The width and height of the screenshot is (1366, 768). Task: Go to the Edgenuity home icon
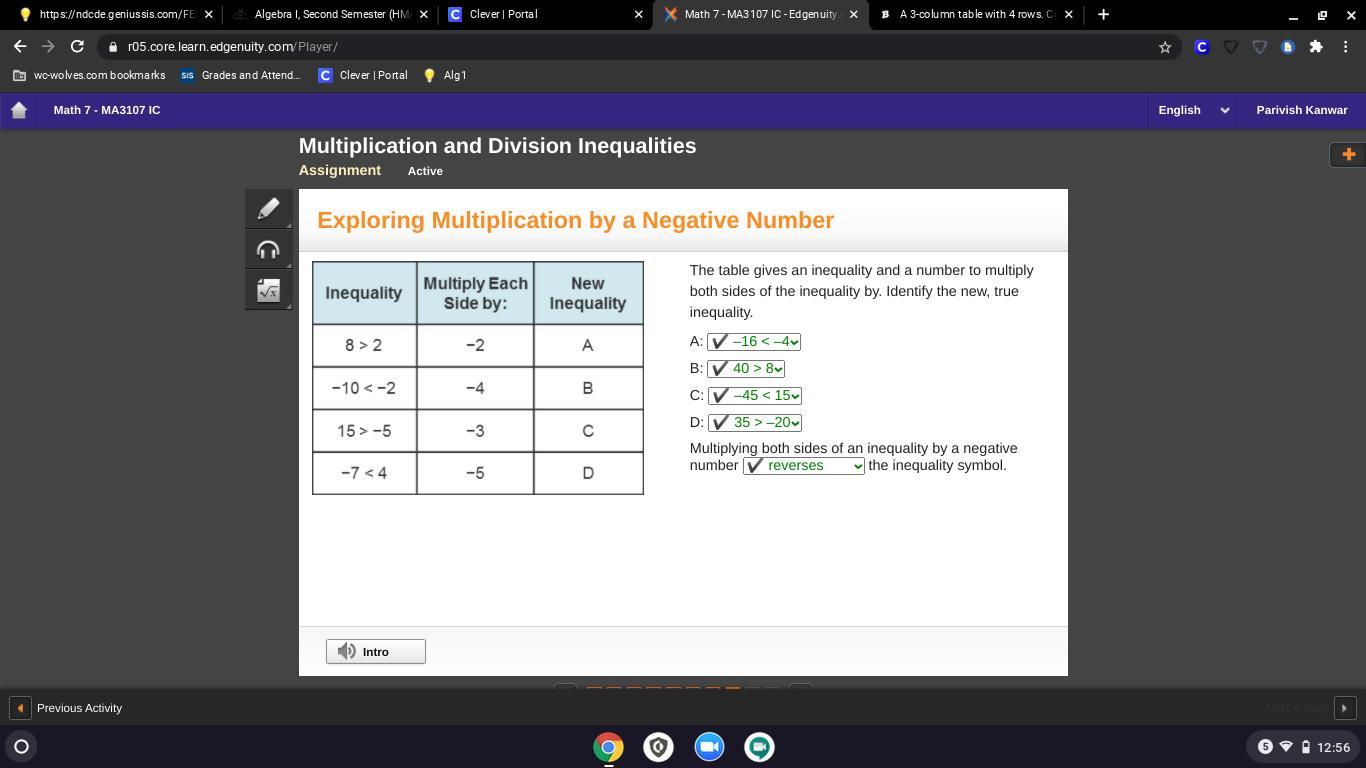point(19,110)
